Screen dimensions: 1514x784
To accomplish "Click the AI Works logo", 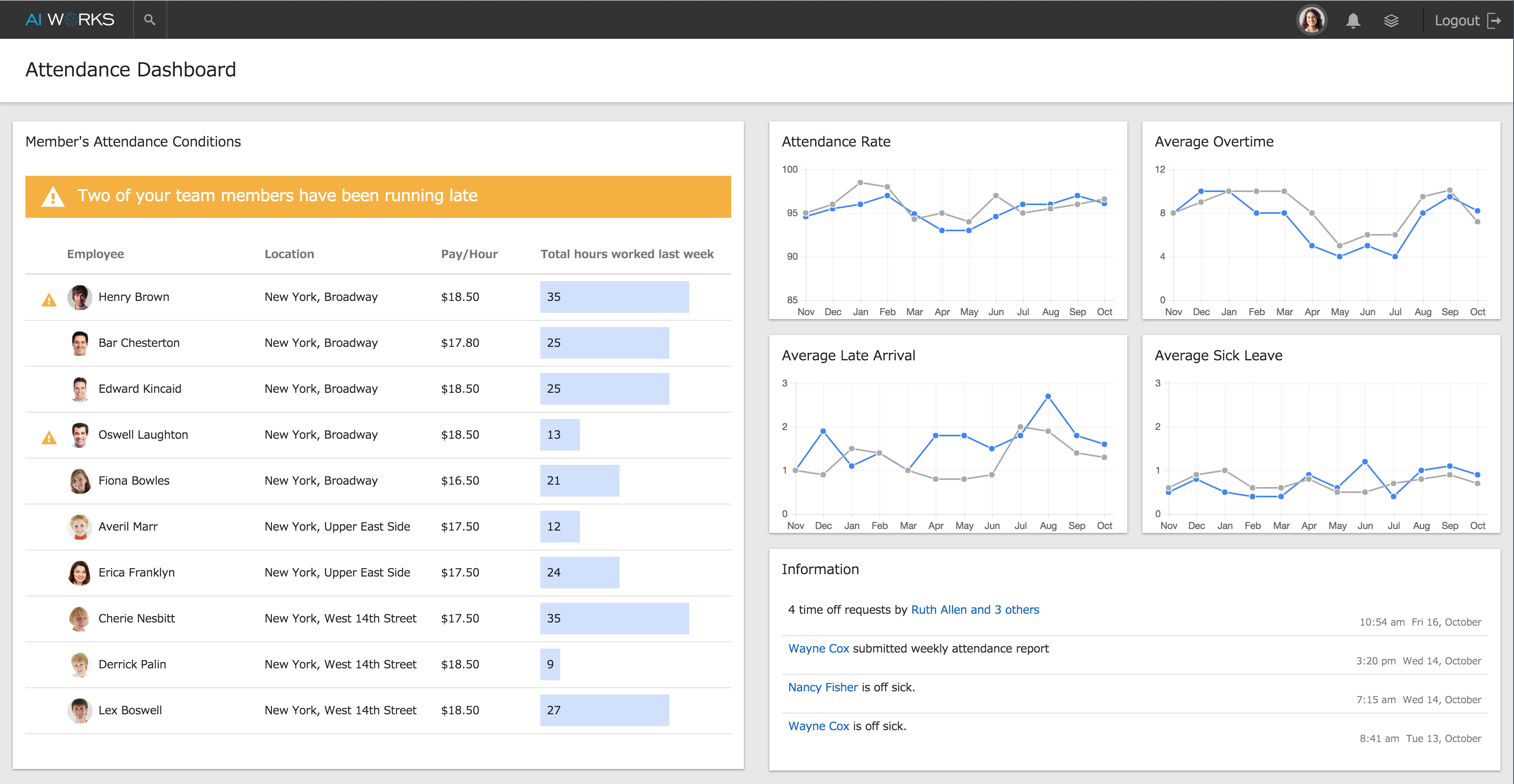I will coord(70,20).
